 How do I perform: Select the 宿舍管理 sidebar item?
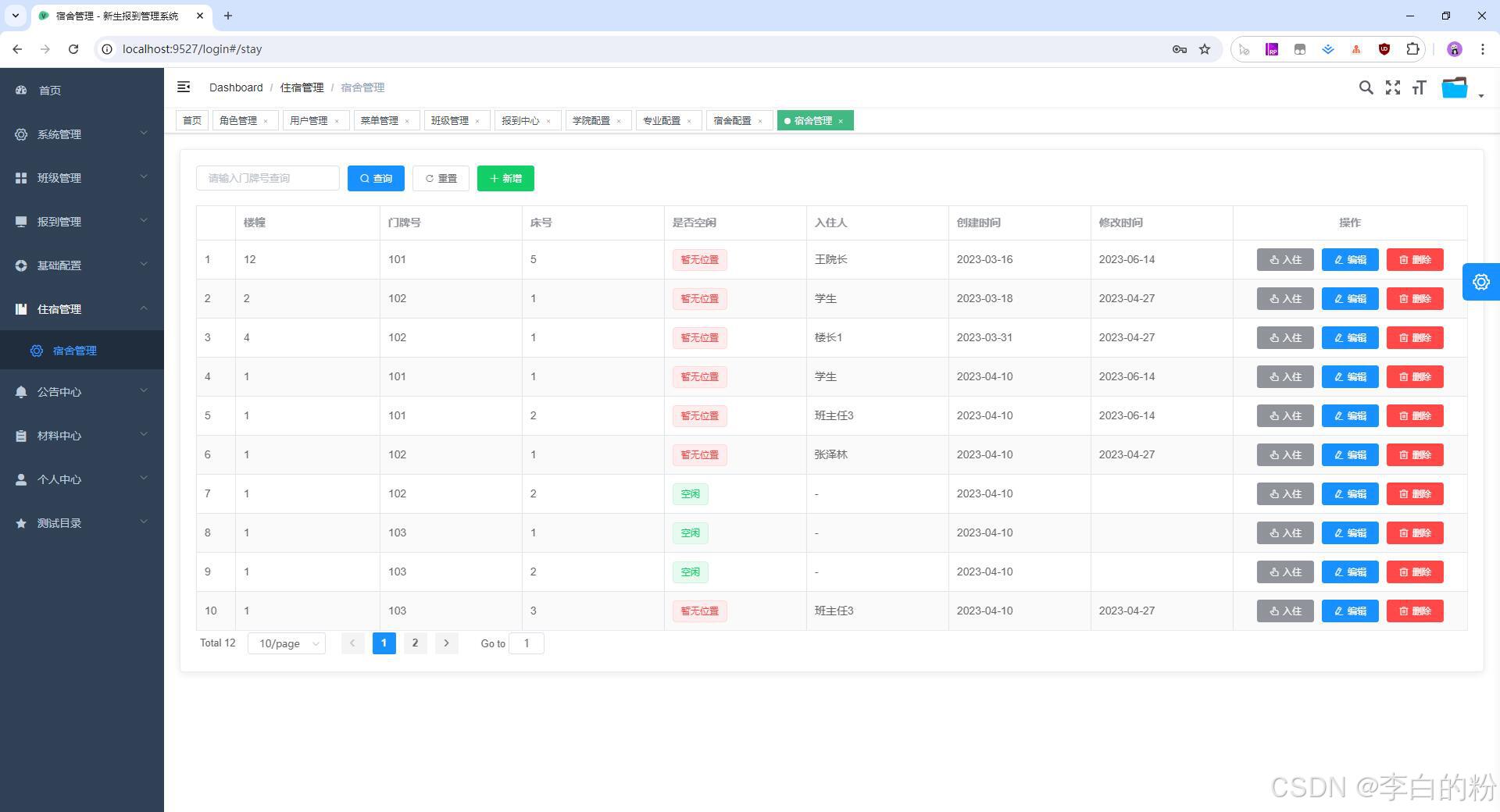pos(82,351)
